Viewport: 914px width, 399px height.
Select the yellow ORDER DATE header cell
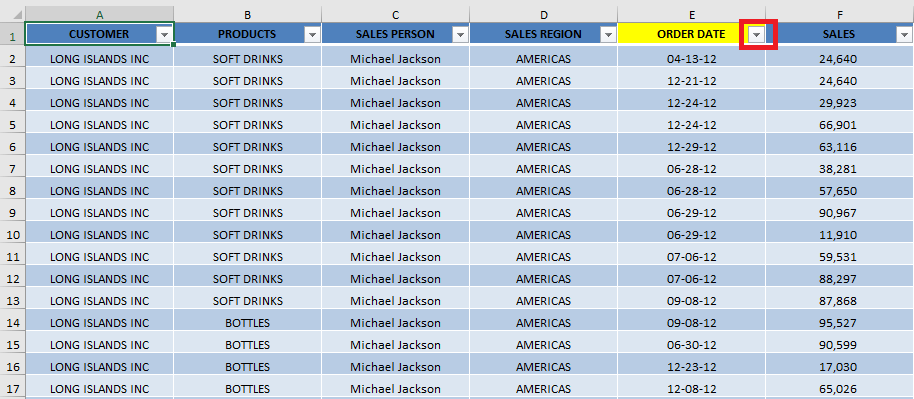(x=692, y=34)
